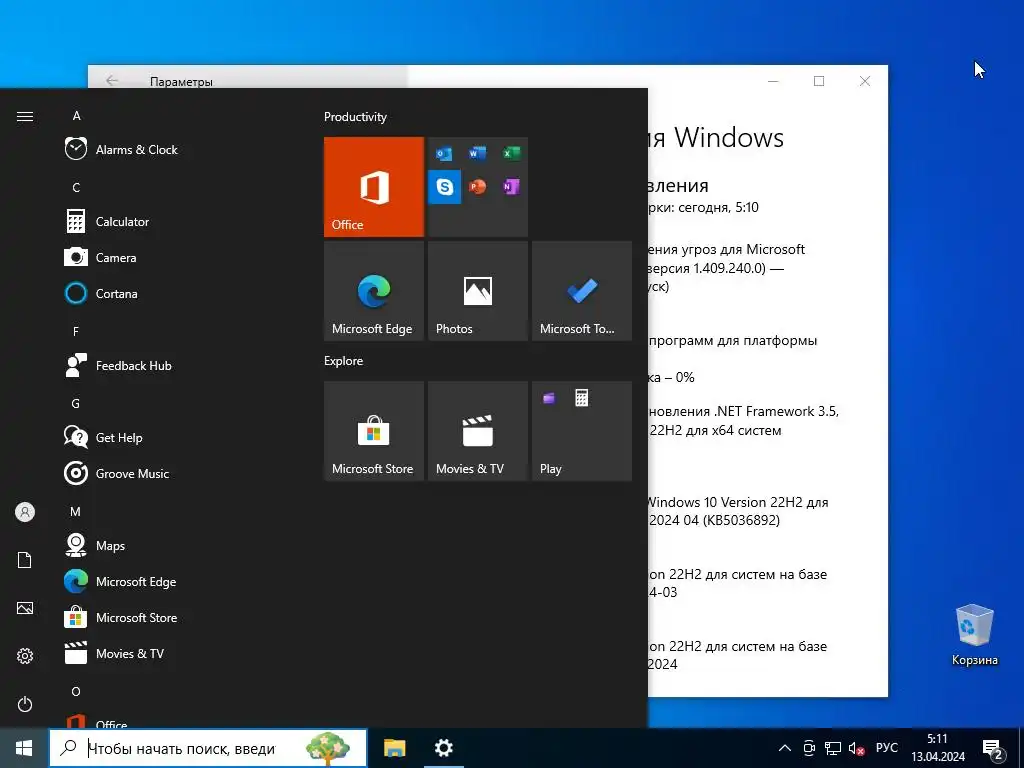Screen dimensions: 1024x768
Task: Open Excel icon in Office folder tile
Action: click(511, 153)
